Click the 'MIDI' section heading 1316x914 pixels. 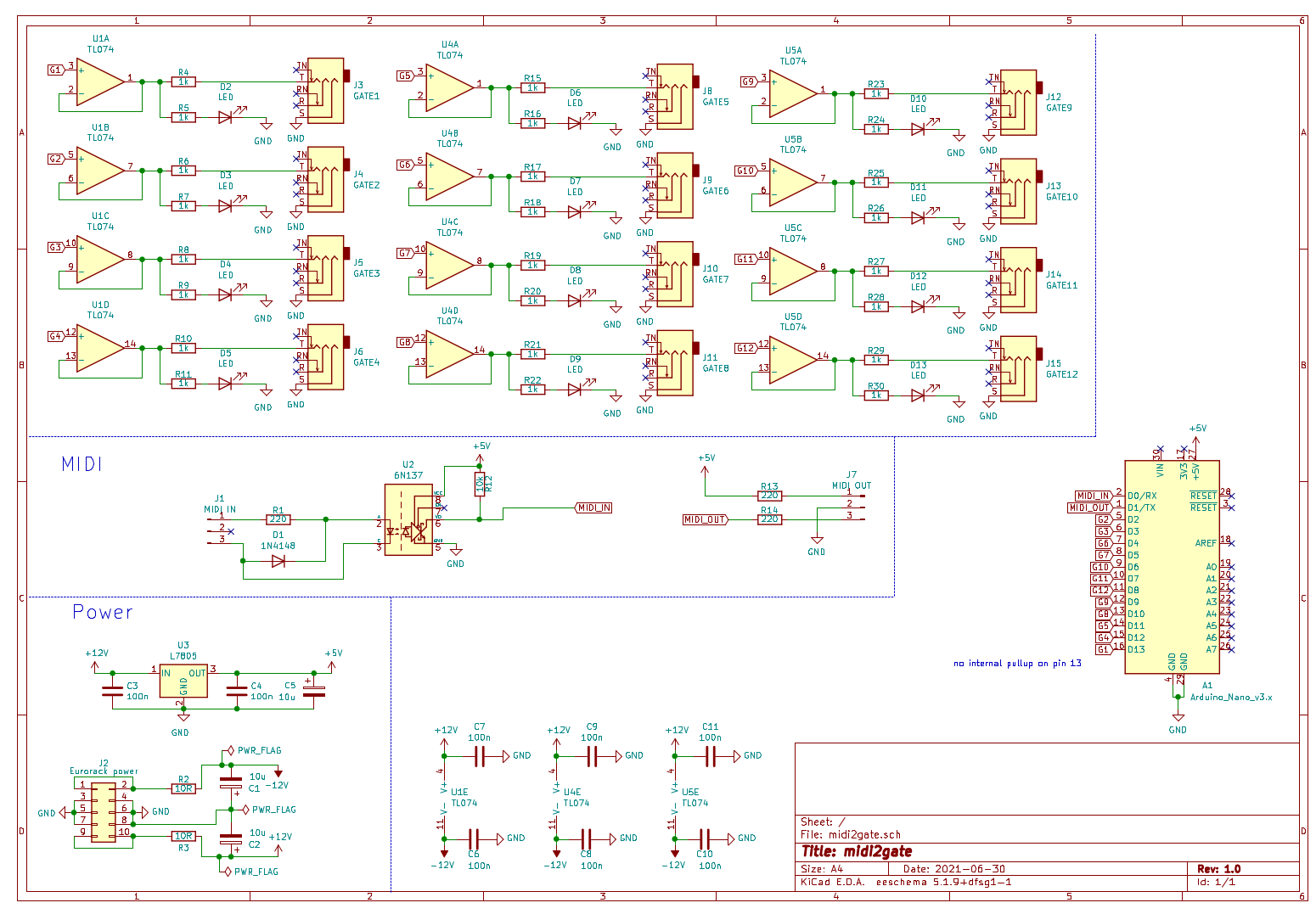[82, 464]
